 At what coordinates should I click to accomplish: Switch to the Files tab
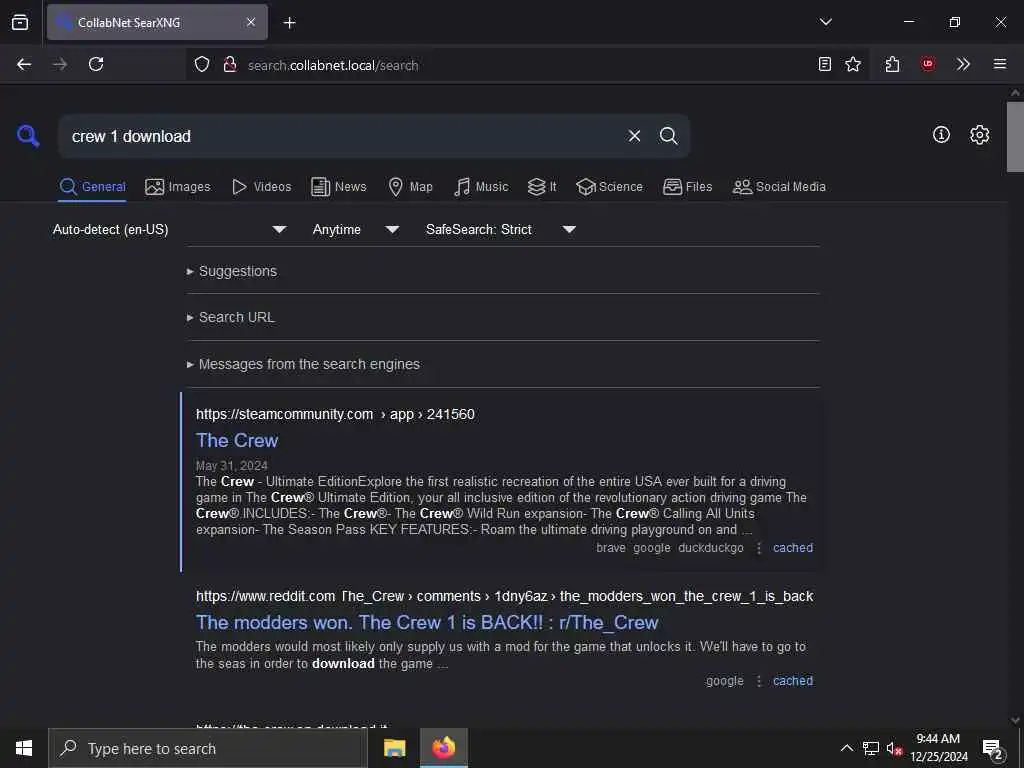tap(687, 187)
